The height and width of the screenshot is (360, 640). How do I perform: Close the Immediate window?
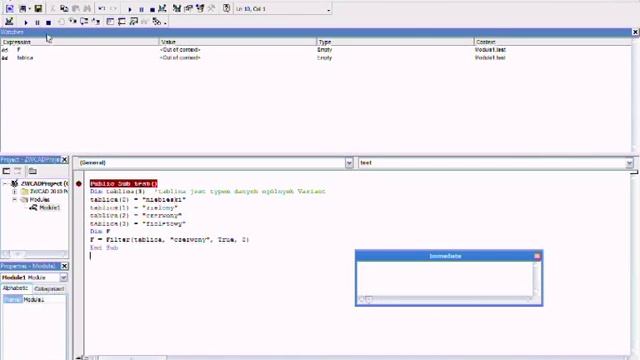(537, 256)
